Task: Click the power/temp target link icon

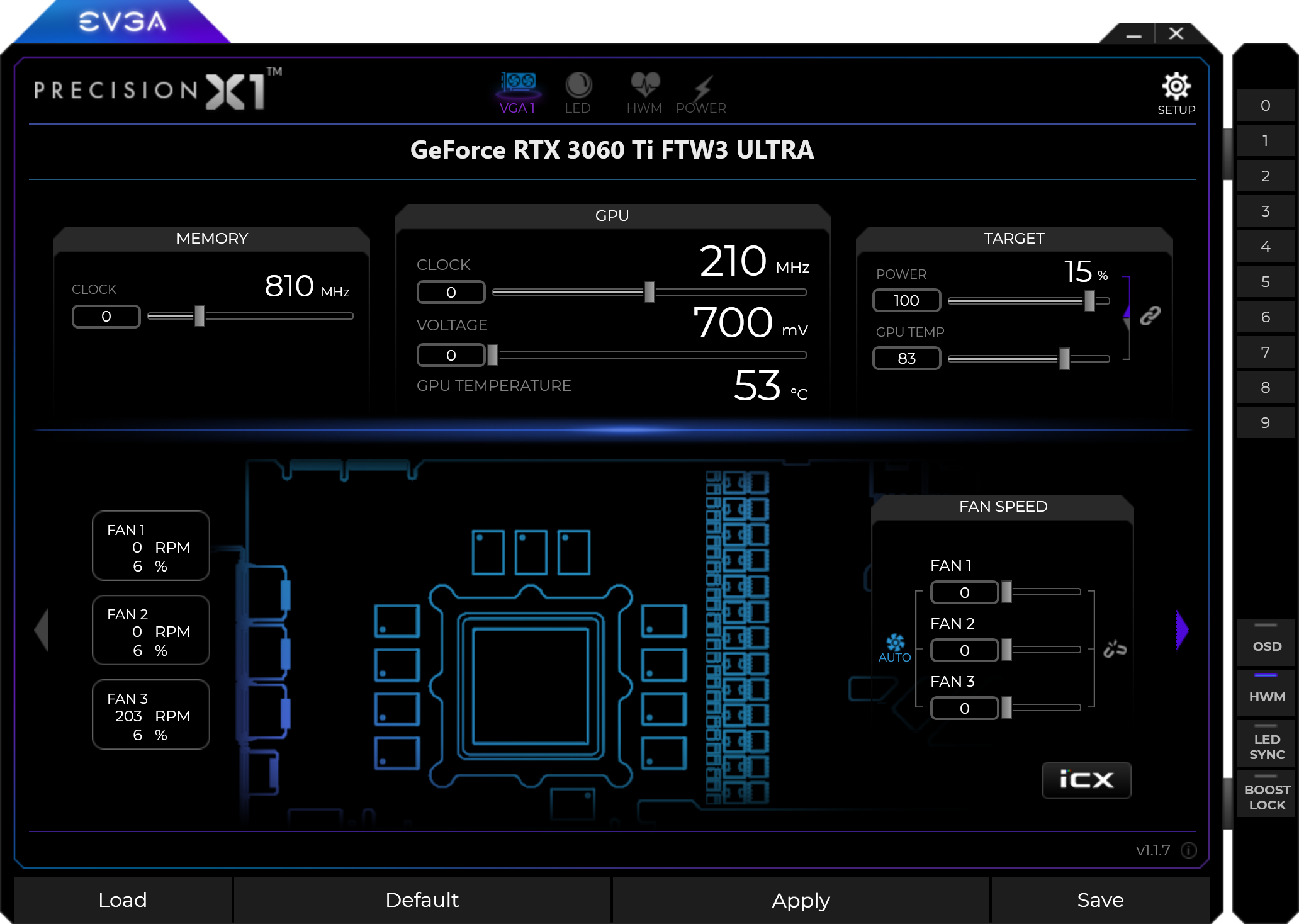Action: pyautogui.click(x=1150, y=315)
